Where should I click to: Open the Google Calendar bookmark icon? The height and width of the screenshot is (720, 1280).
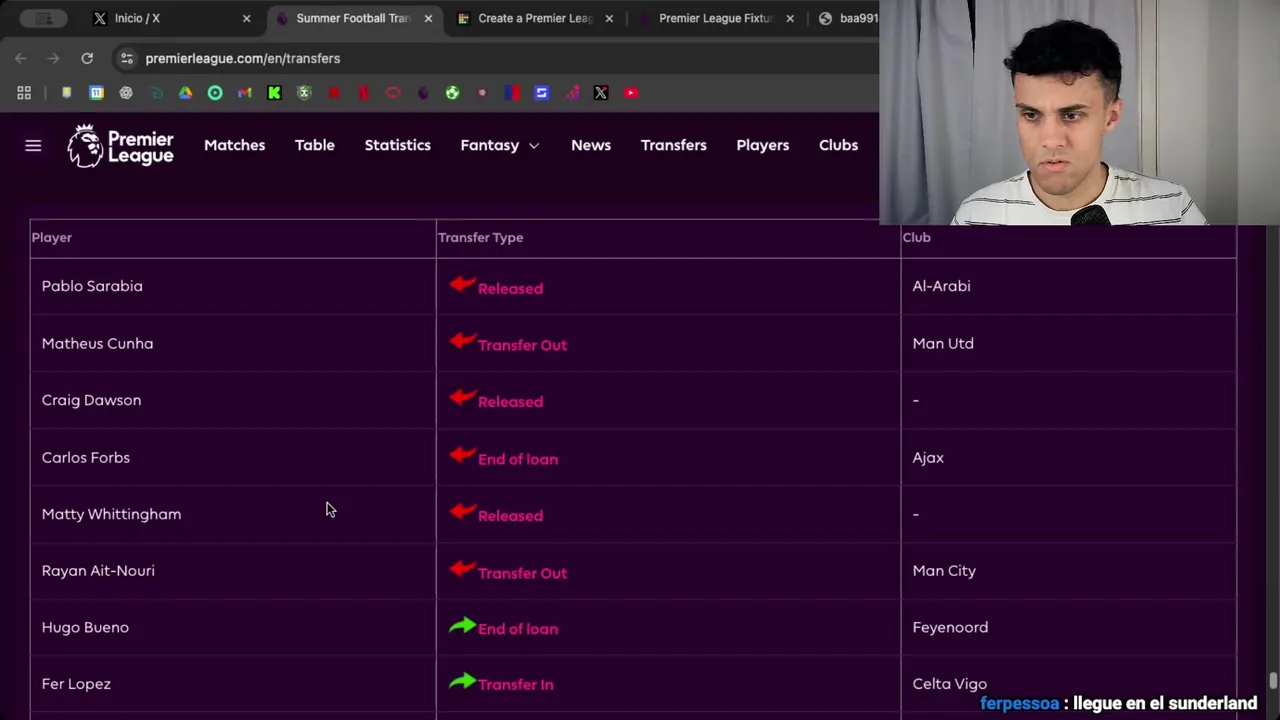pos(96,93)
